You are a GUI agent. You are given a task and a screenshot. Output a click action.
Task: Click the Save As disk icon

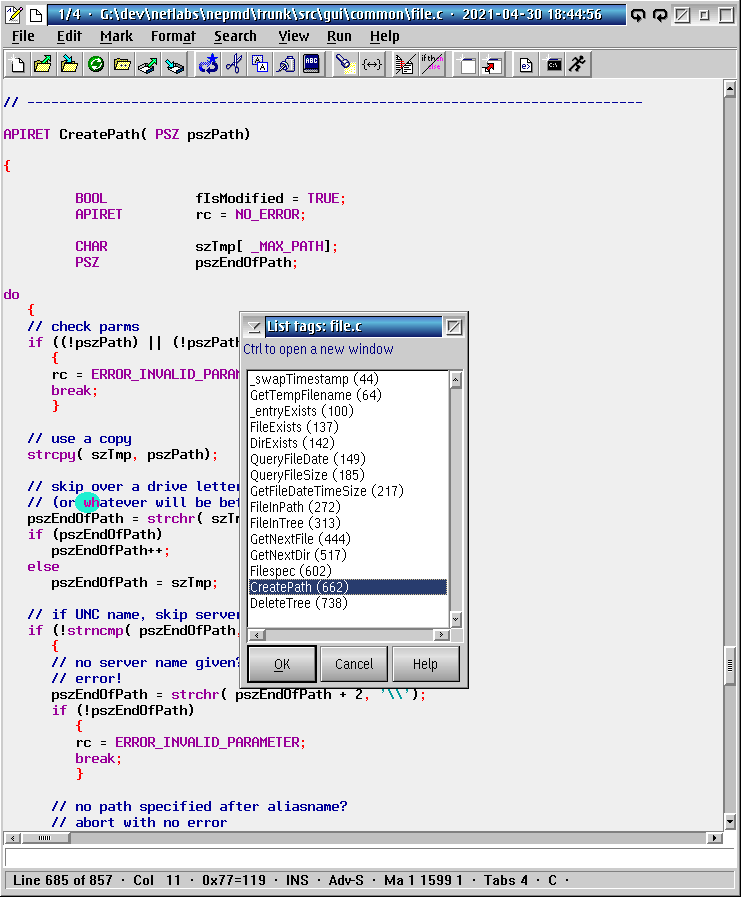coord(148,64)
